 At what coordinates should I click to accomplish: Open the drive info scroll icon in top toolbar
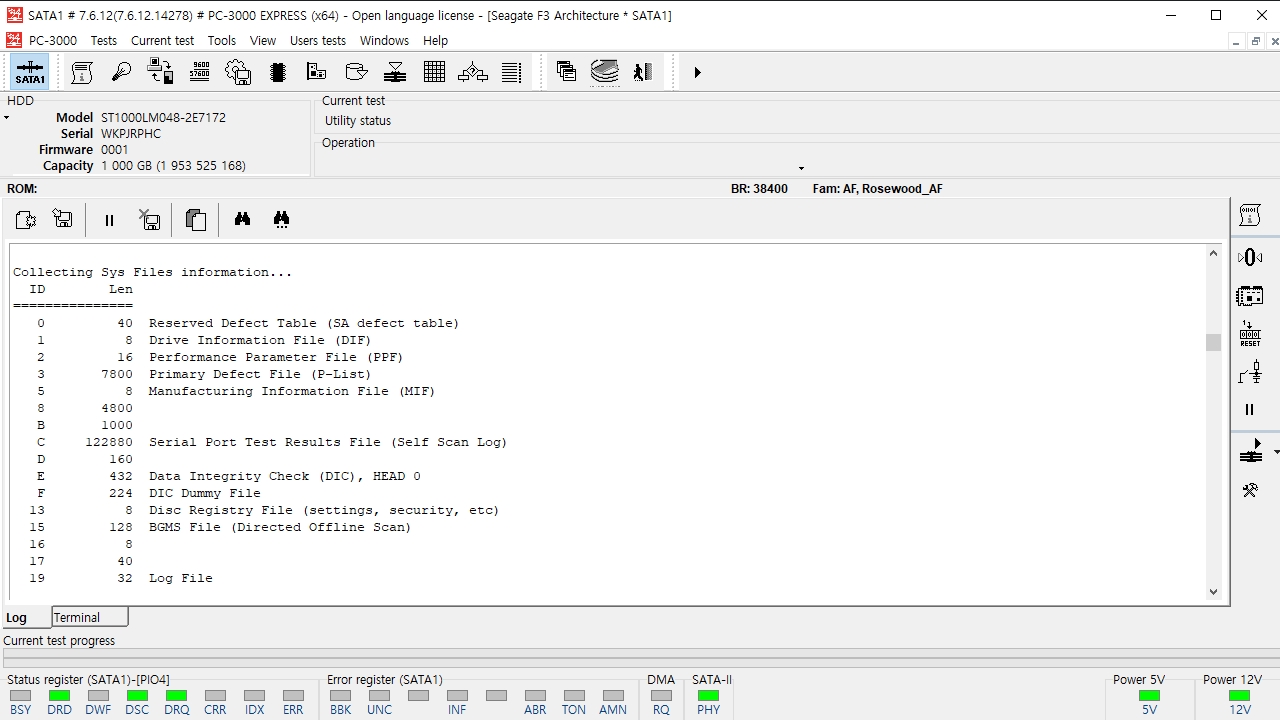click(x=83, y=72)
